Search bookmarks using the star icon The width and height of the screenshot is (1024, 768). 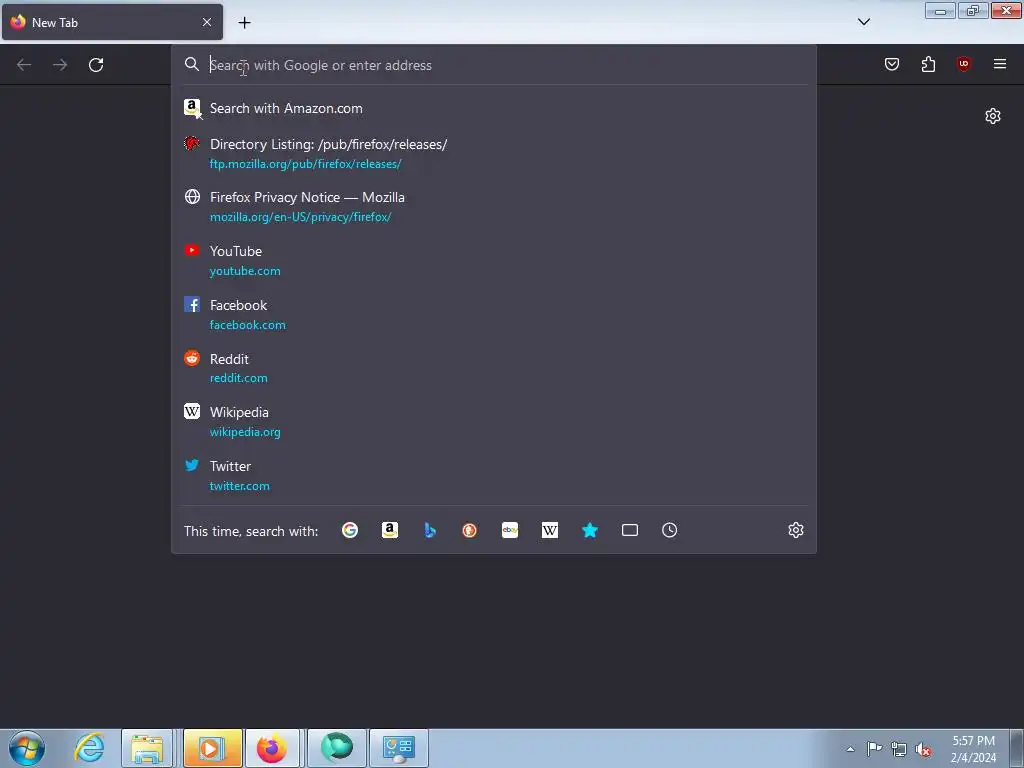coord(590,530)
